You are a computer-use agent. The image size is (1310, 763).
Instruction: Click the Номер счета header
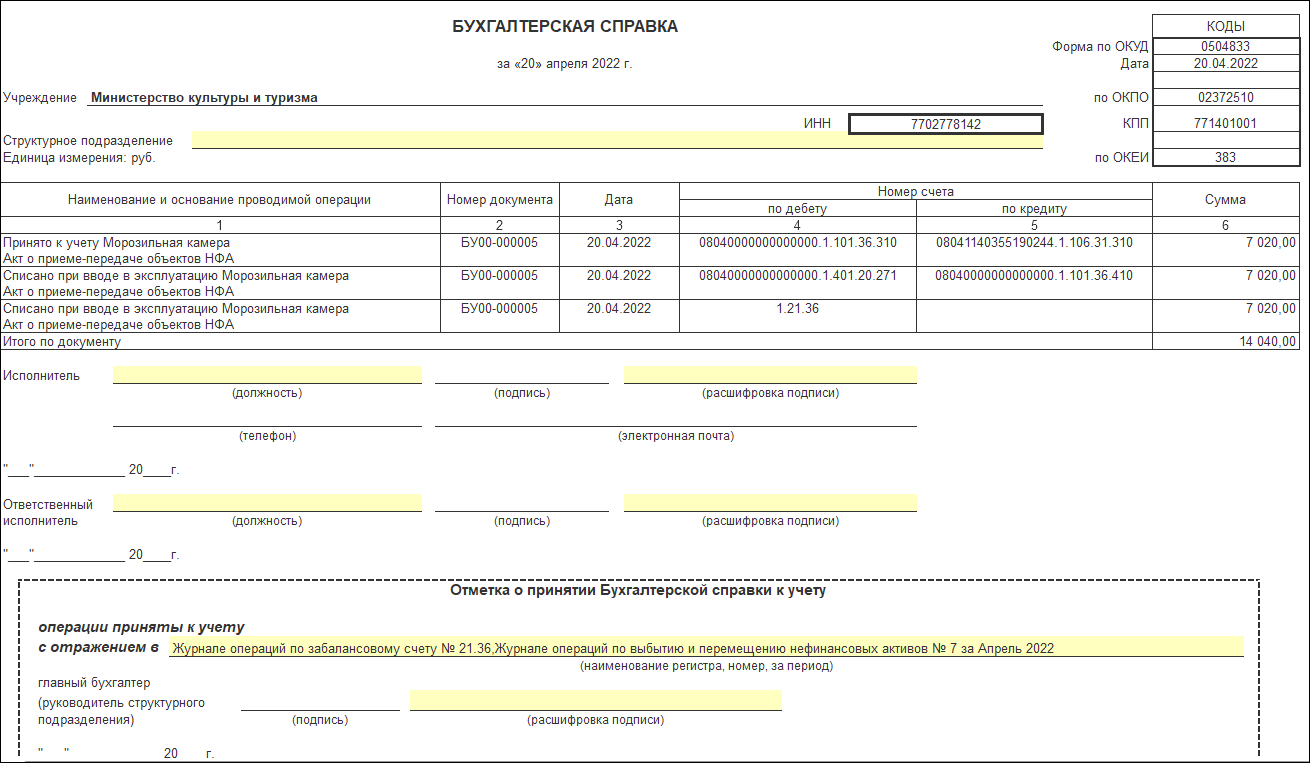(916, 191)
